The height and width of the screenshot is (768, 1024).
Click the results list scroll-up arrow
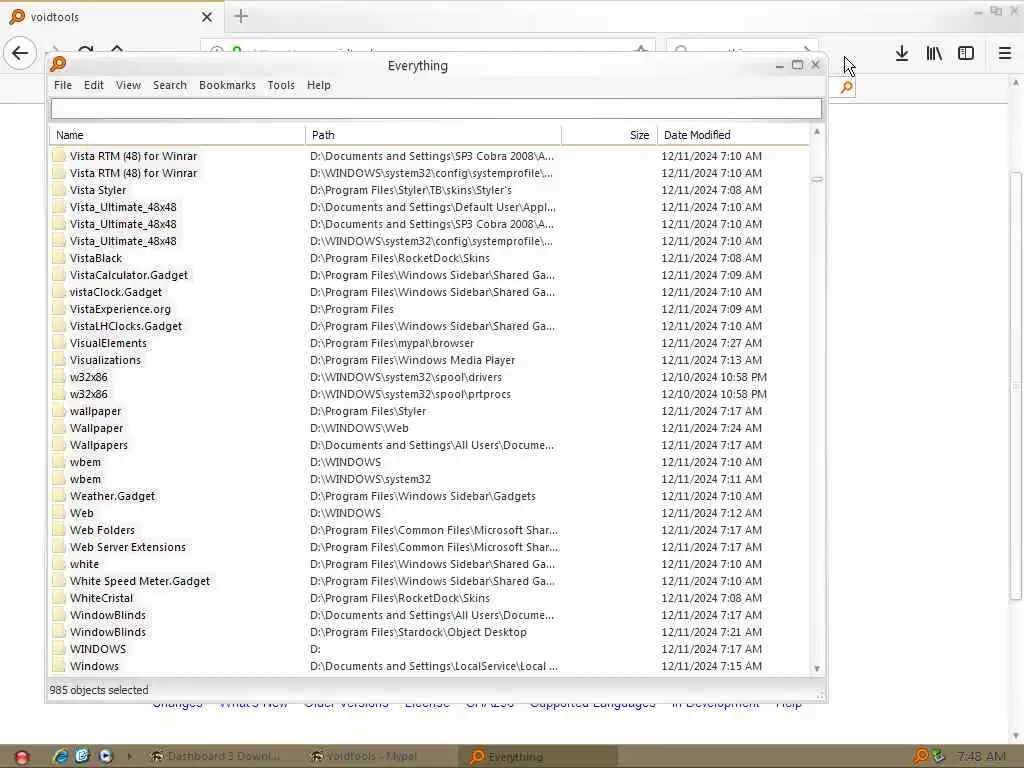[x=816, y=132]
